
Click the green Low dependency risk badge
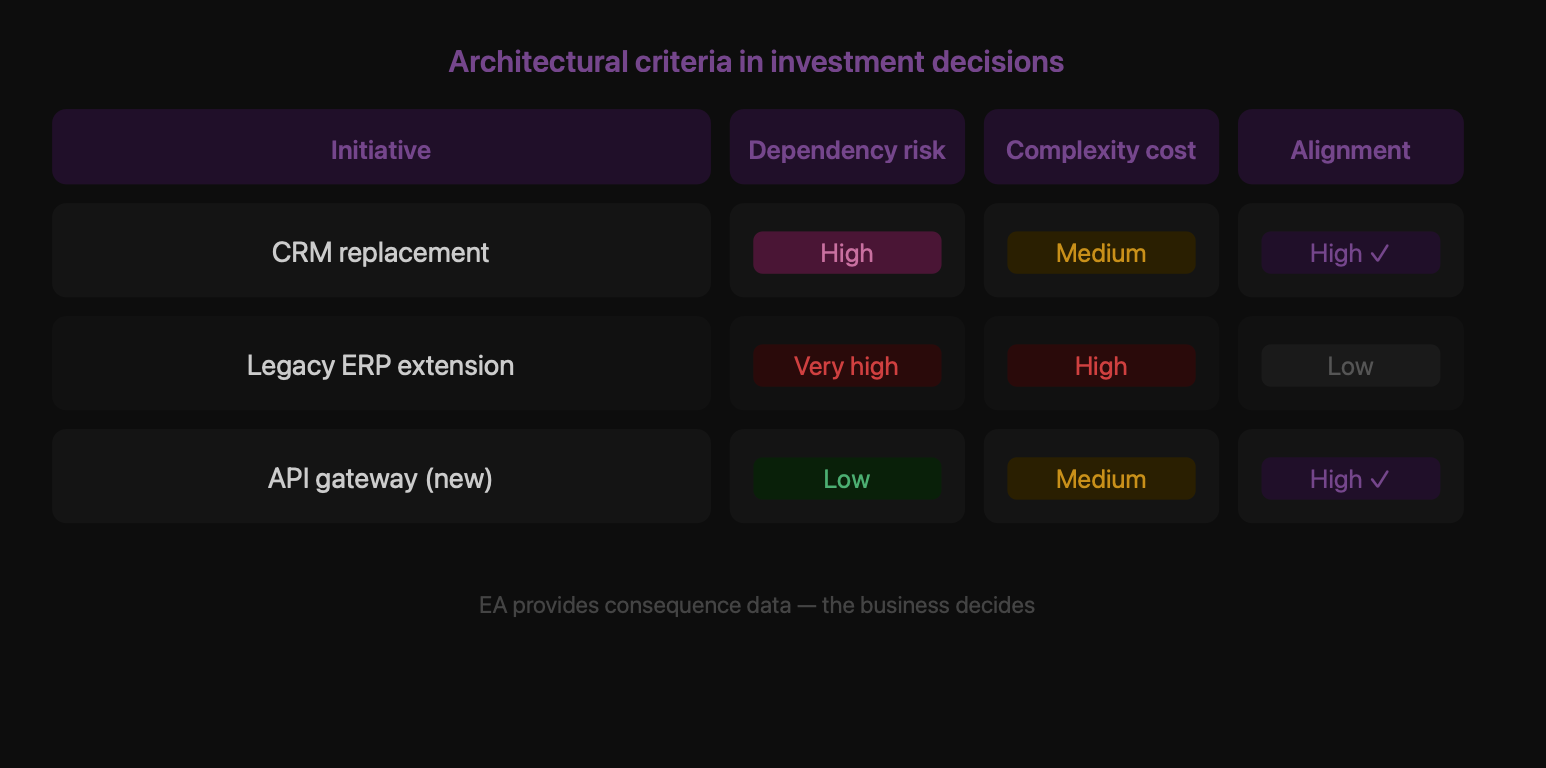pos(847,479)
